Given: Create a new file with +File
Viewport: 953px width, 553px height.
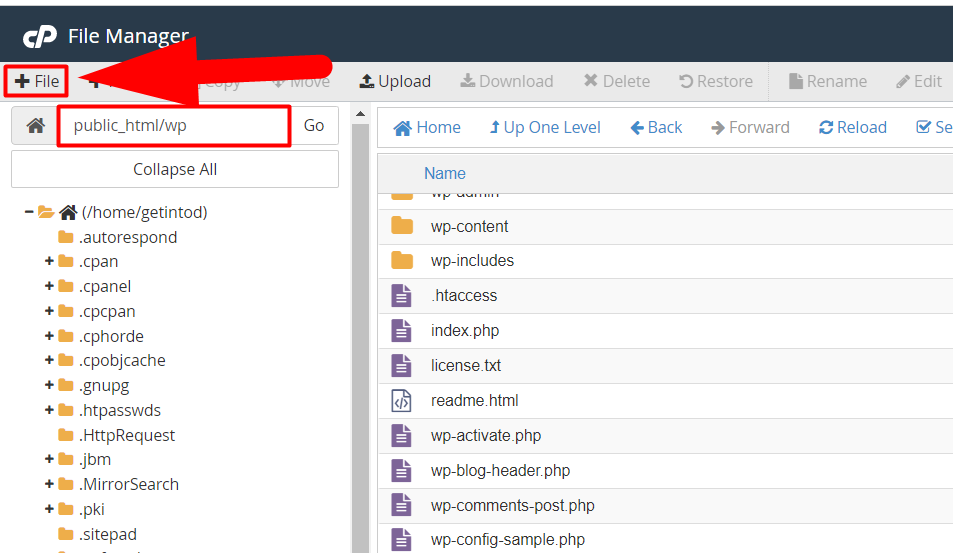Looking at the screenshot, I should pyautogui.click(x=36, y=81).
